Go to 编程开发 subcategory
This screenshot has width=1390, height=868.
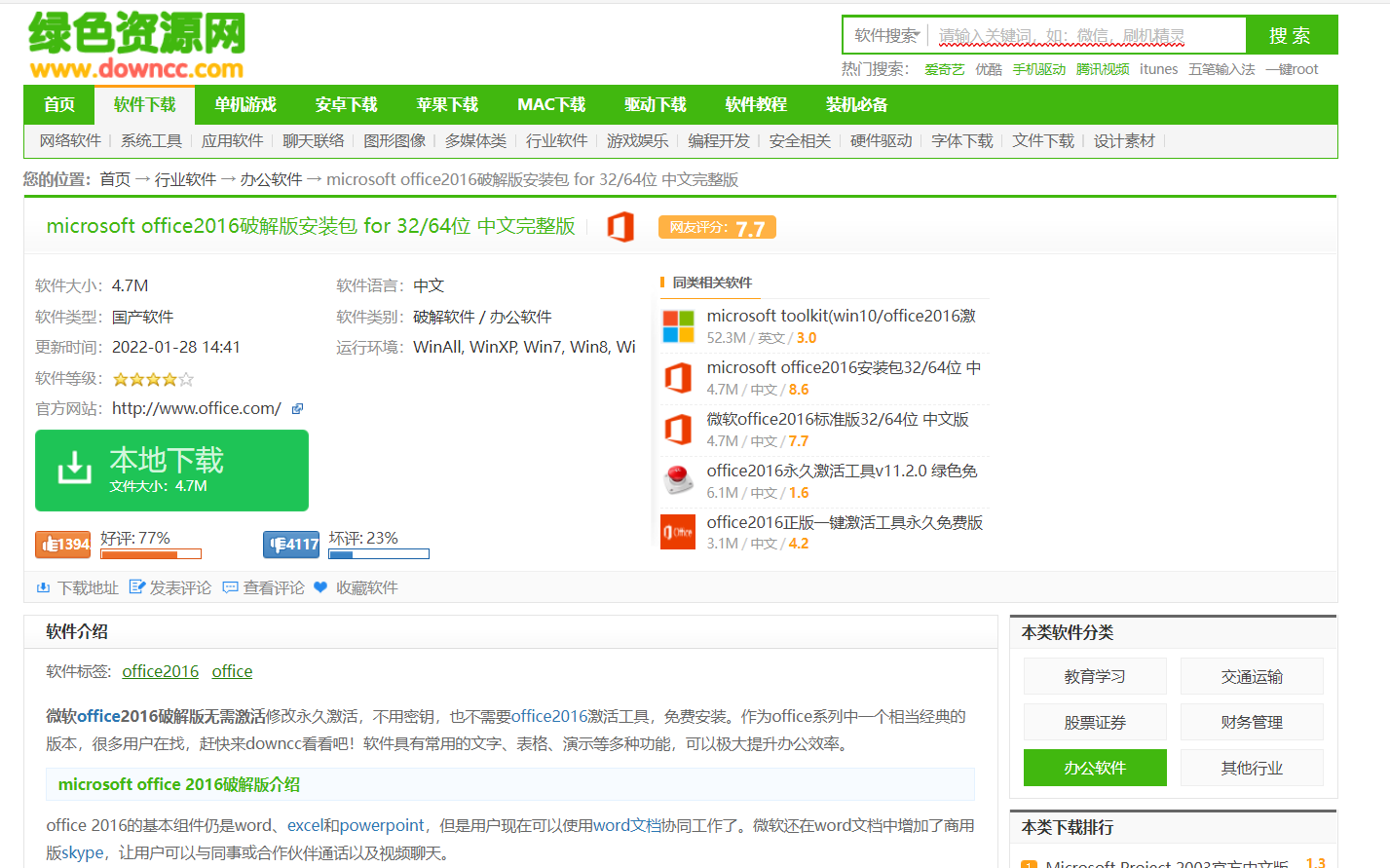719,141
